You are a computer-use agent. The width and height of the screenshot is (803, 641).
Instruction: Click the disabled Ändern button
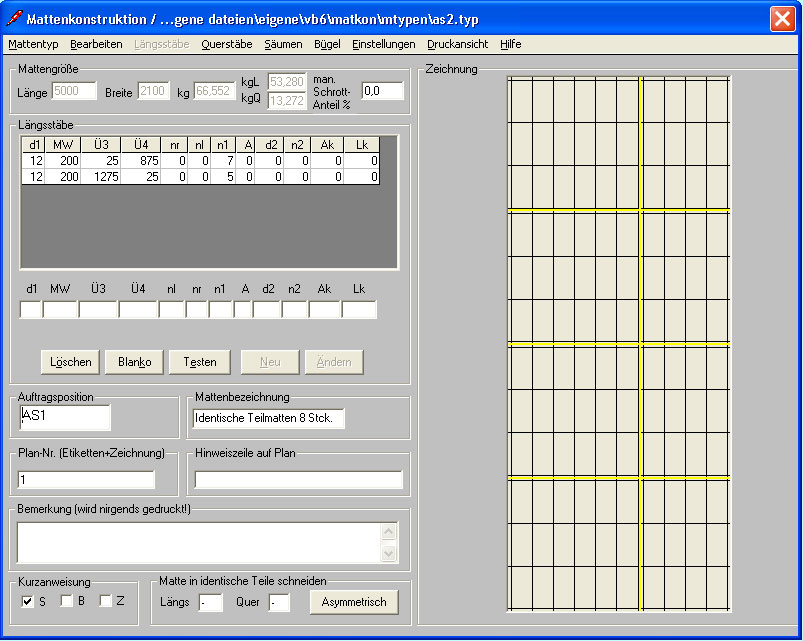point(334,362)
